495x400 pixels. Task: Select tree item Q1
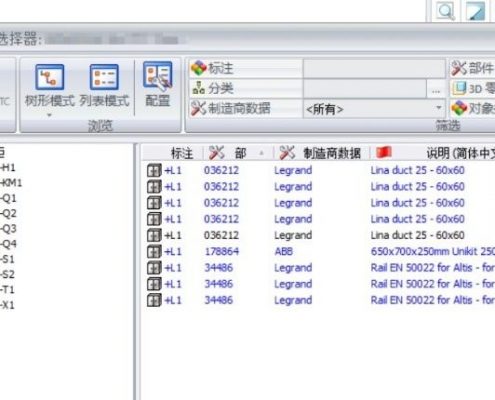pos(8,198)
